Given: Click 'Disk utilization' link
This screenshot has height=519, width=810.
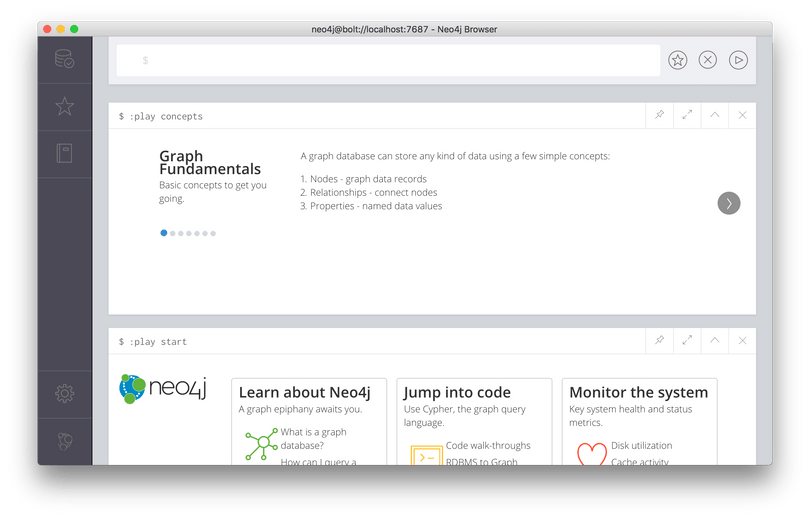Looking at the screenshot, I should (642, 445).
